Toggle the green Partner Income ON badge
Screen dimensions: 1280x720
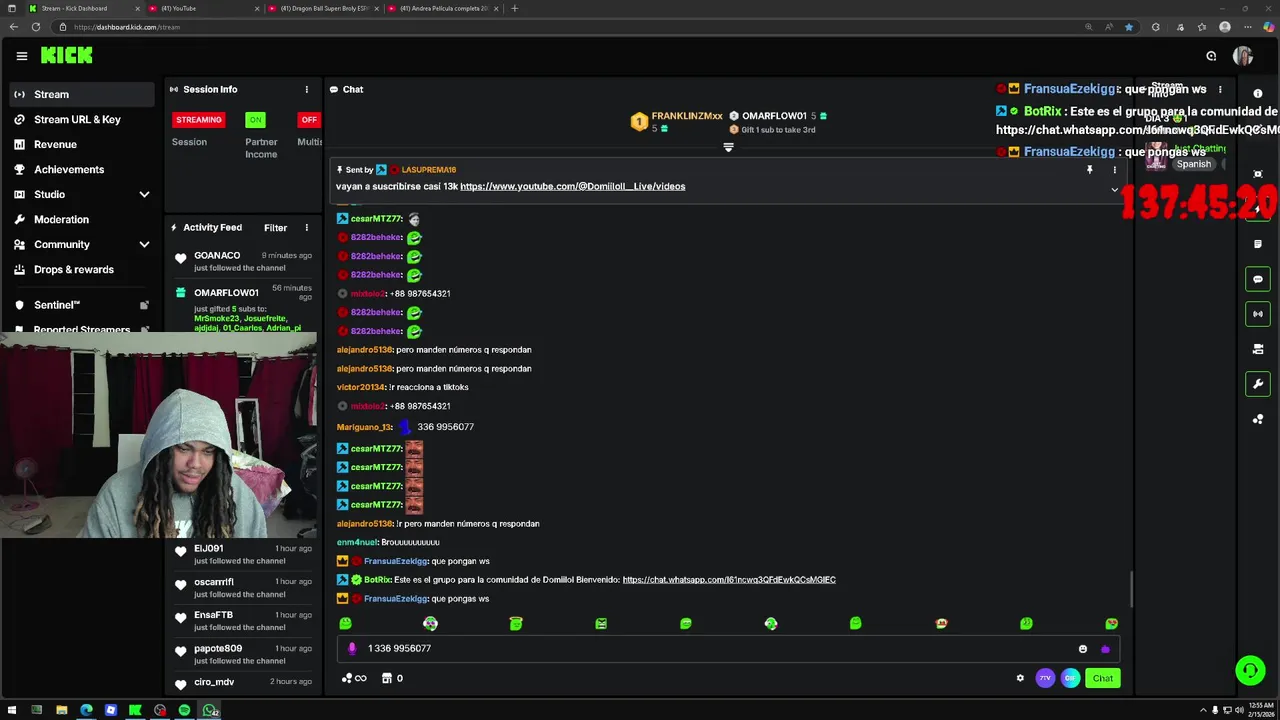tap(256, 120)
